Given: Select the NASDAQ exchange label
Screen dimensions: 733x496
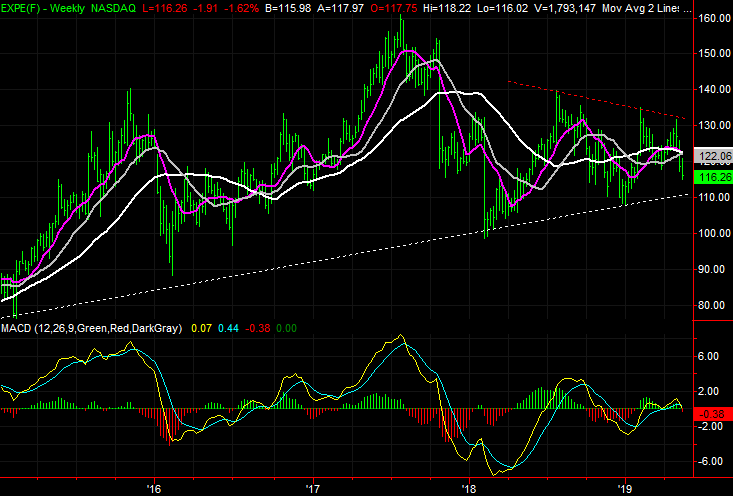Looking at the screenshot, I should pos(114,8).
